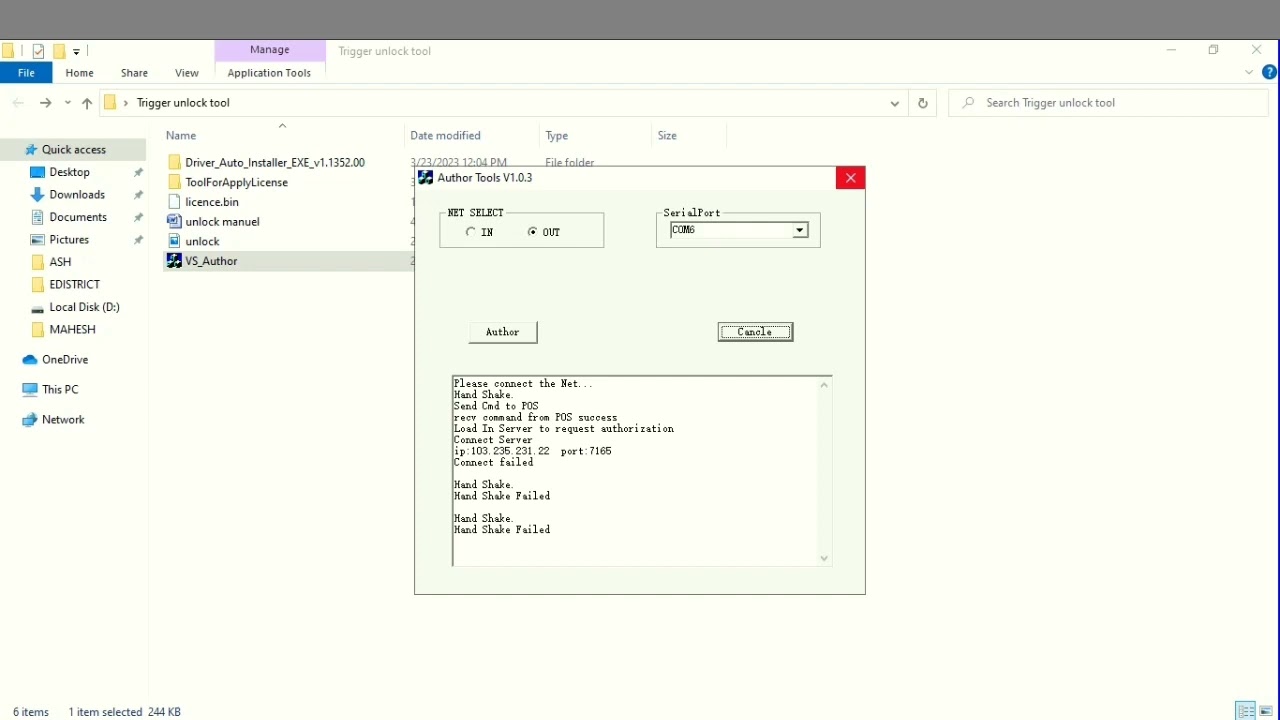Image resolution: width=1280 pixels, height=720 pixels.
Task: Open the Home ribbon tab
Action: click(79, 73)
